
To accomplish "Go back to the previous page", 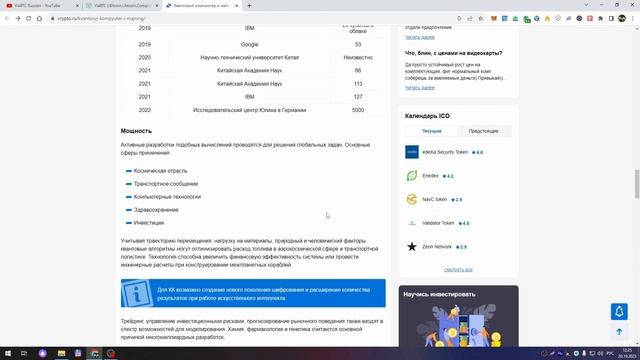I will click(x=7, y=18).
